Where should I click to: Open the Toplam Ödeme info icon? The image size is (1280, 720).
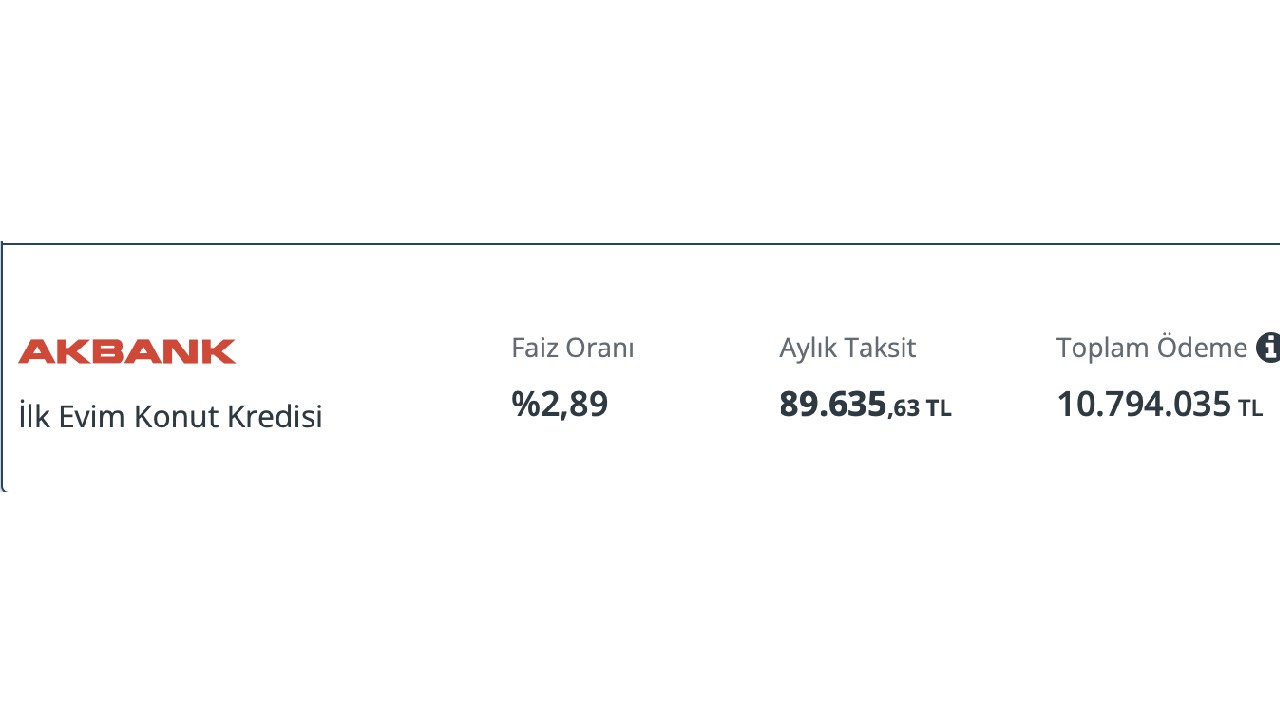pyautogui.click(x=1268, y=347)
